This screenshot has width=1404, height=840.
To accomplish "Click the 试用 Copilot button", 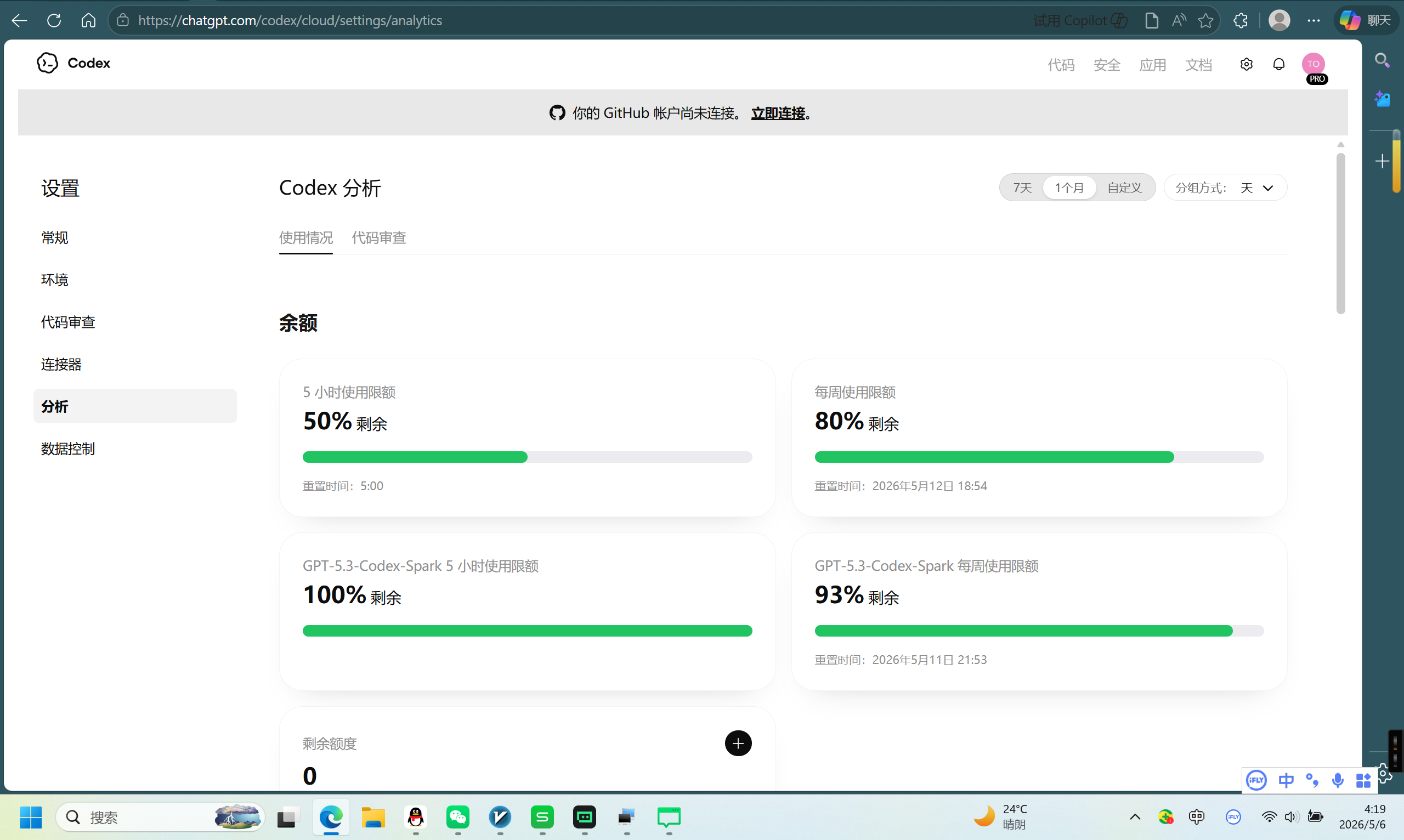I will (x=1080, y=21).
